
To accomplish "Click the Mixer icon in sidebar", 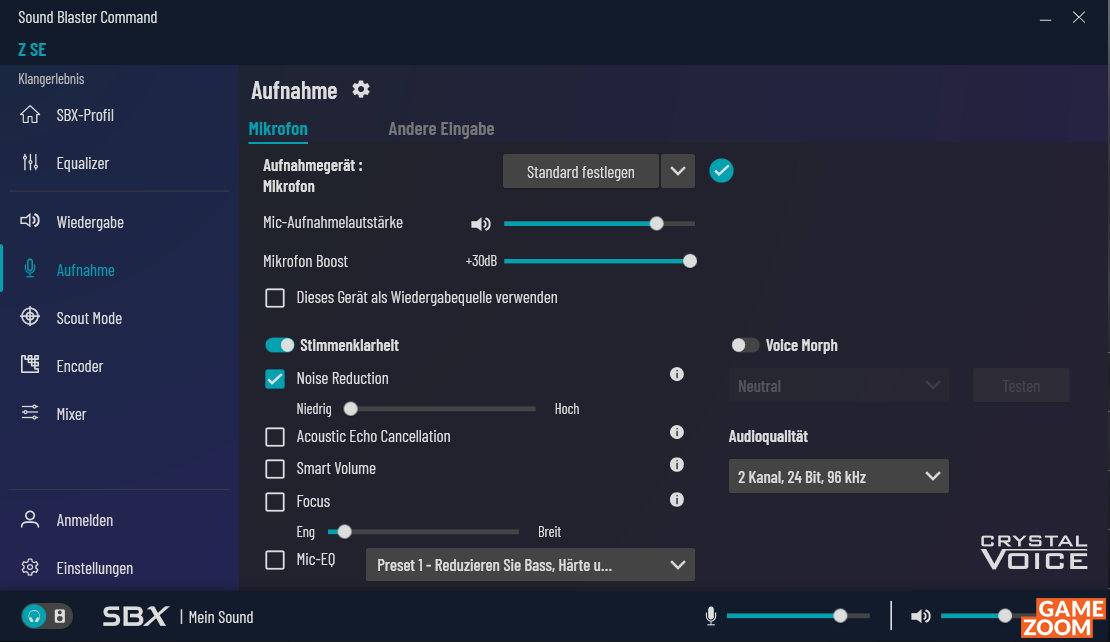I will (x=30, y=413).
